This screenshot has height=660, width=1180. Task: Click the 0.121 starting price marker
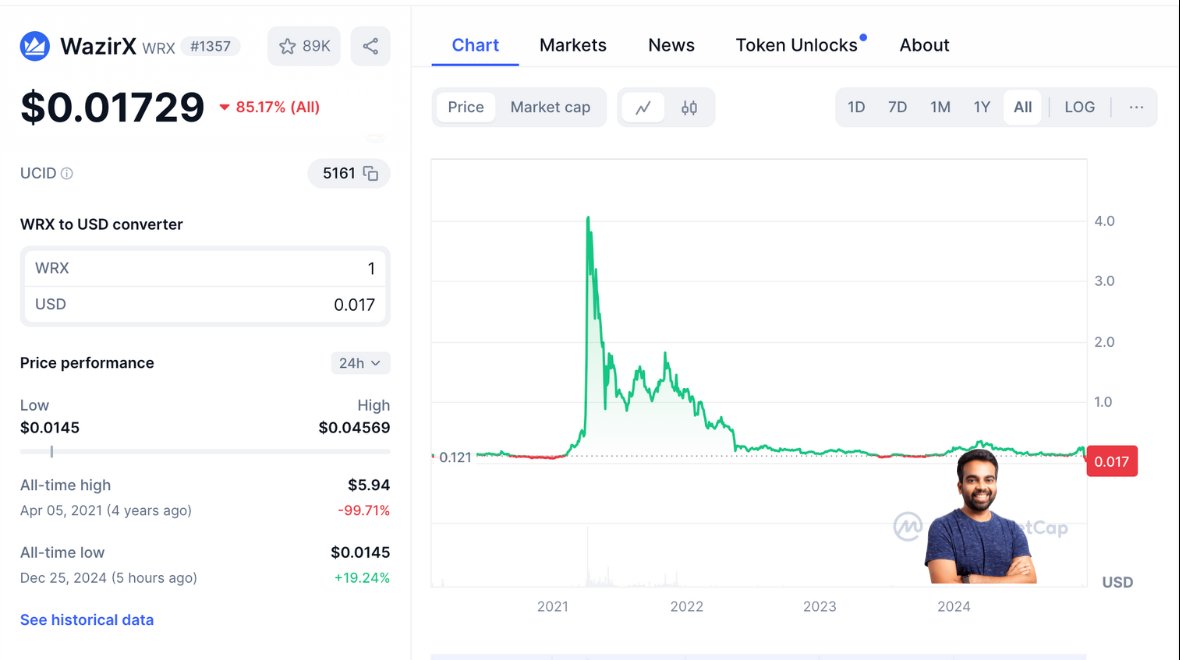(x=455, y=458)
